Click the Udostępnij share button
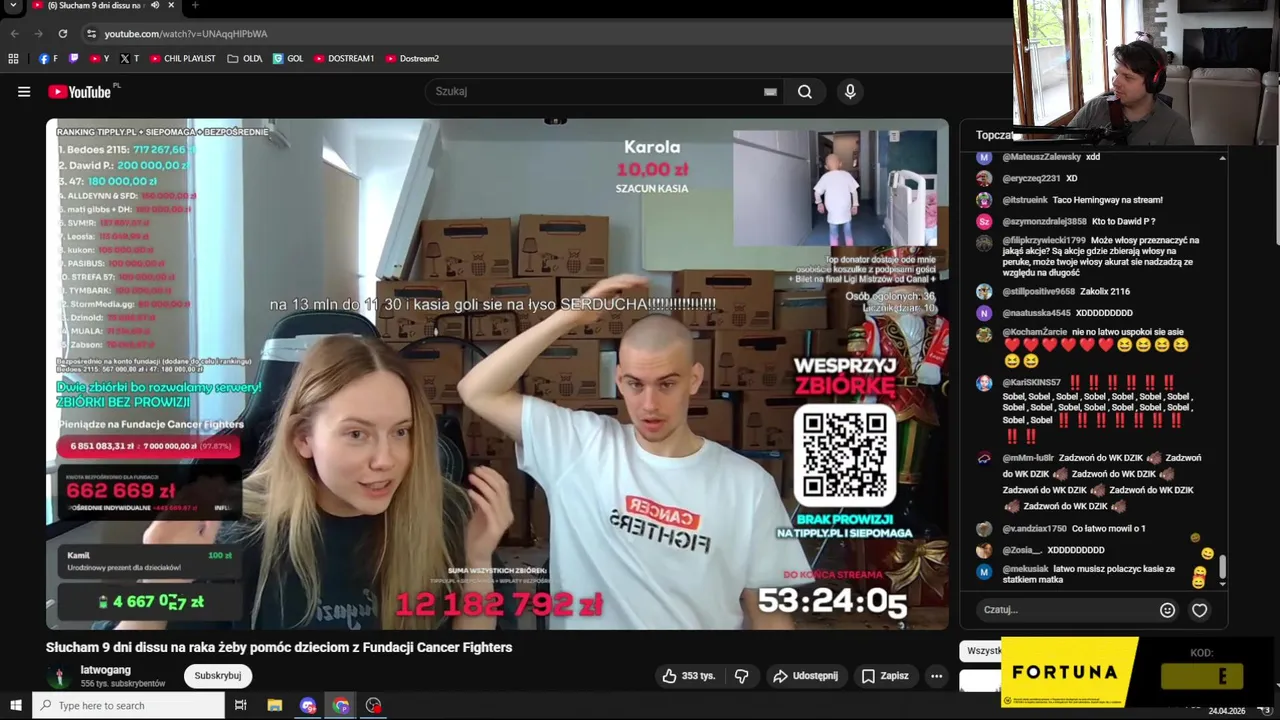1280x720 pixels. (x=805, y=676)
